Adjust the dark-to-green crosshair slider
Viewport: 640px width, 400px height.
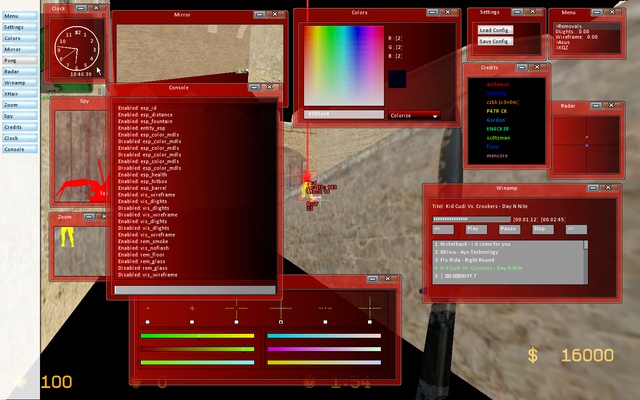pos(198,349)
